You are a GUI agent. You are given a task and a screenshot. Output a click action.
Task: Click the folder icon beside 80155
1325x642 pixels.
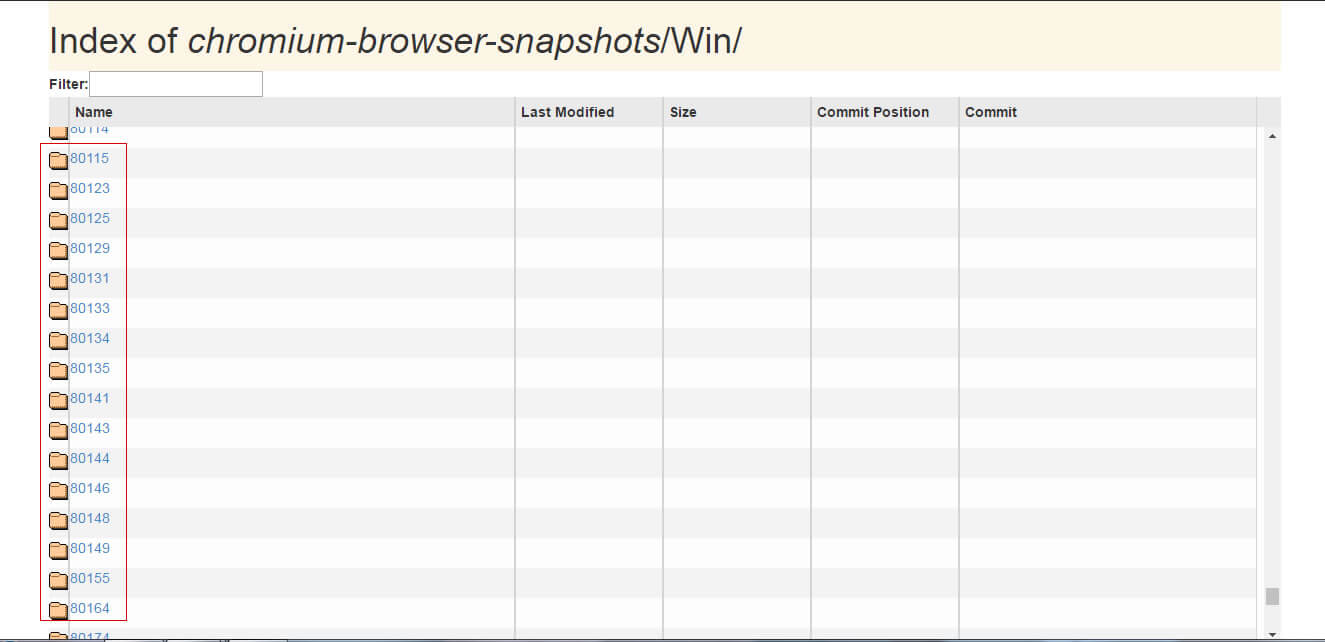point(59,580)
